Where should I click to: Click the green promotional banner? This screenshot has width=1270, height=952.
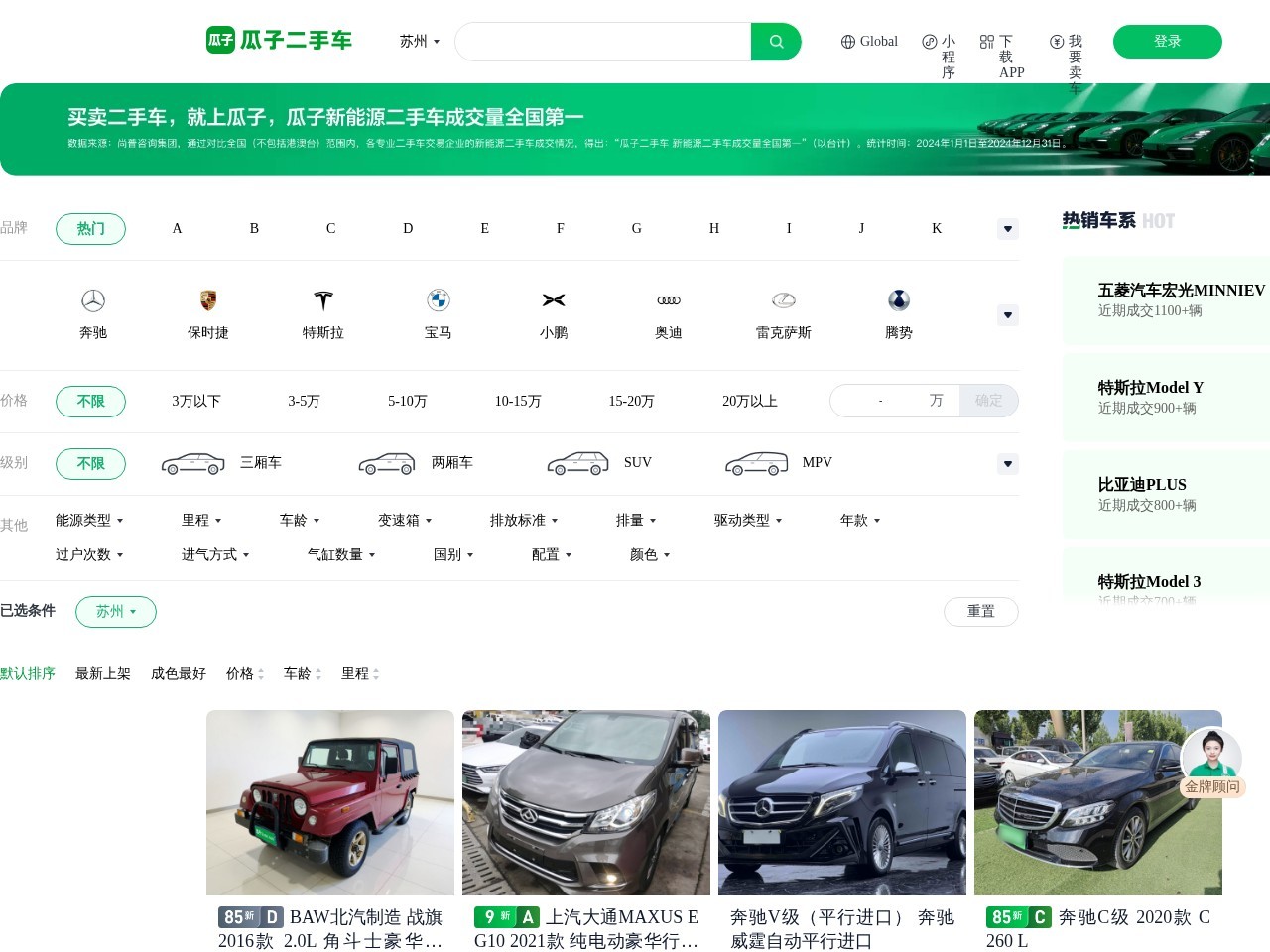tap(635, 129)
